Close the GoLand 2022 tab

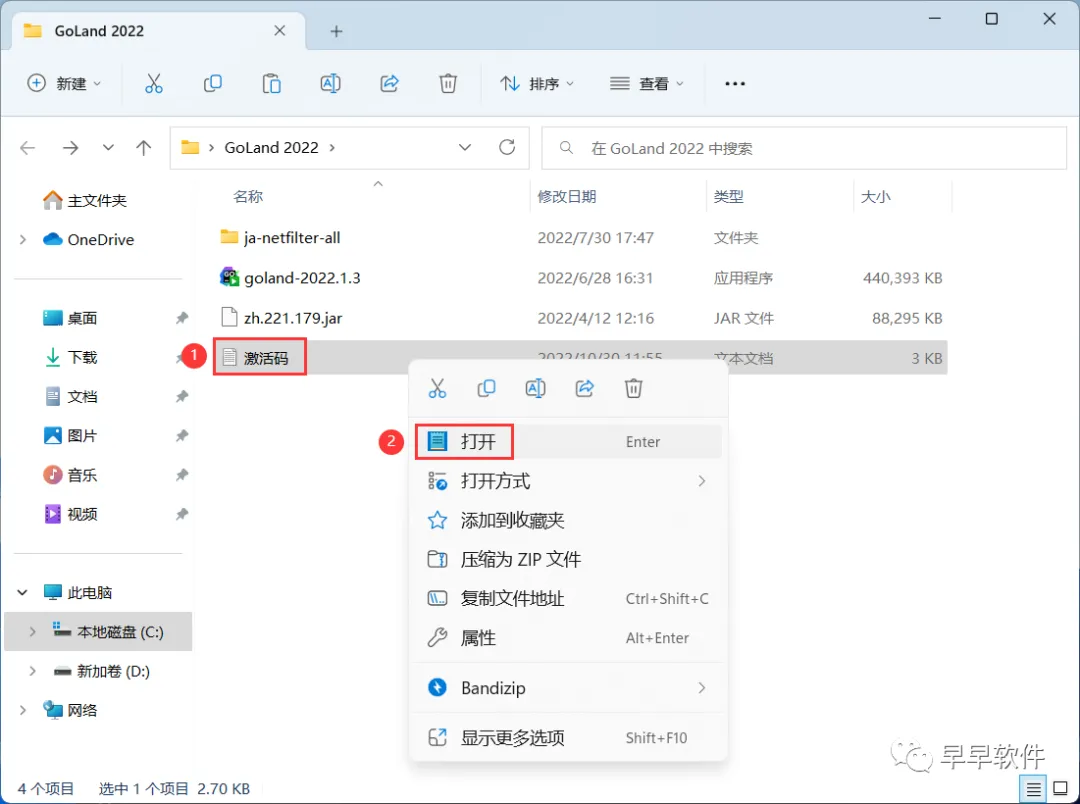tap(280, 30)
